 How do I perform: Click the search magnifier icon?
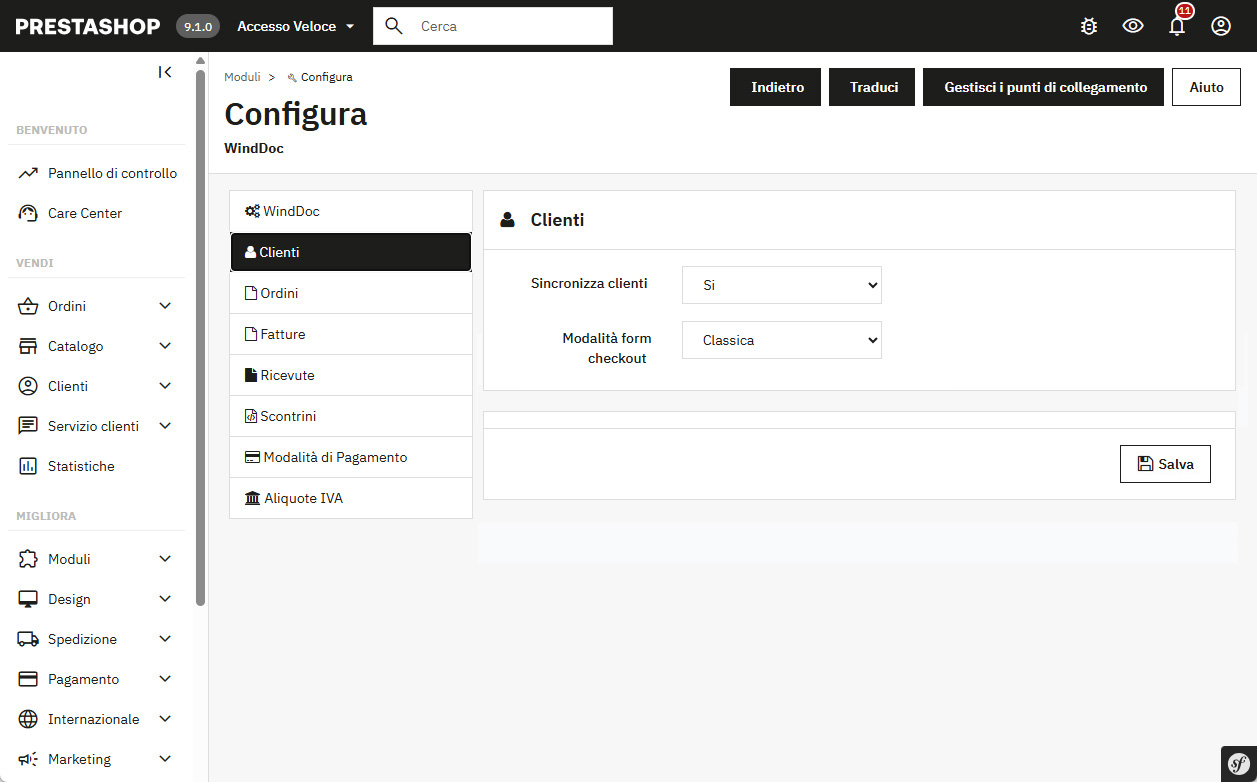394,26
